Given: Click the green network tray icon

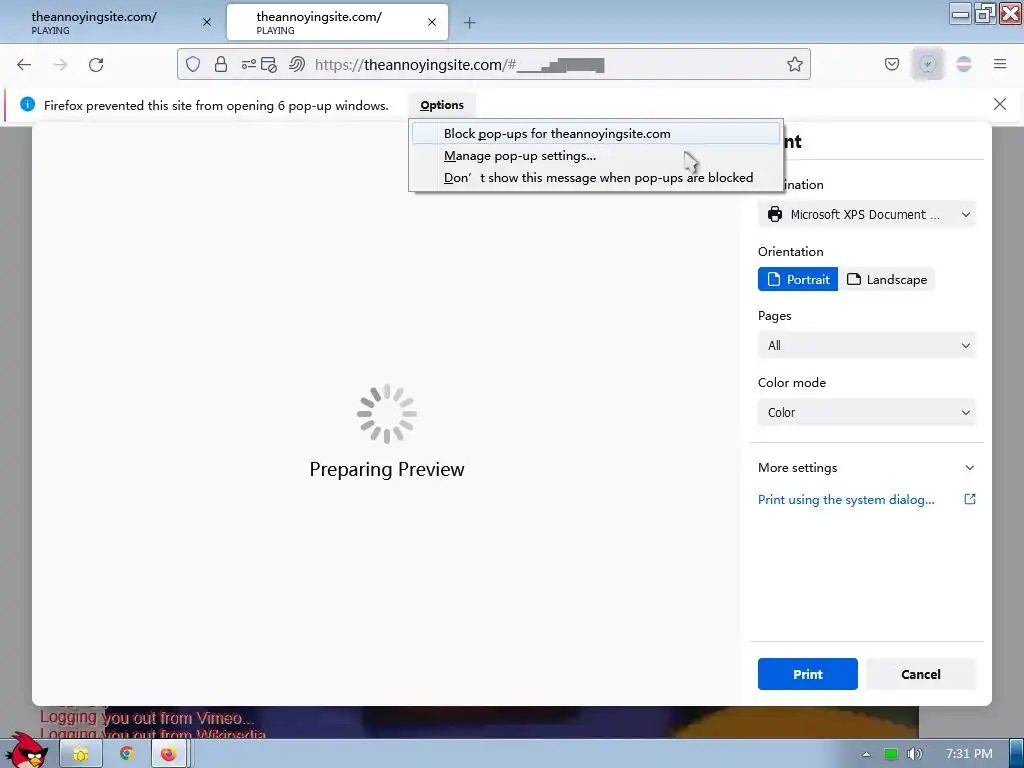Looking at the screenshot, I should (x=890, y=754).
